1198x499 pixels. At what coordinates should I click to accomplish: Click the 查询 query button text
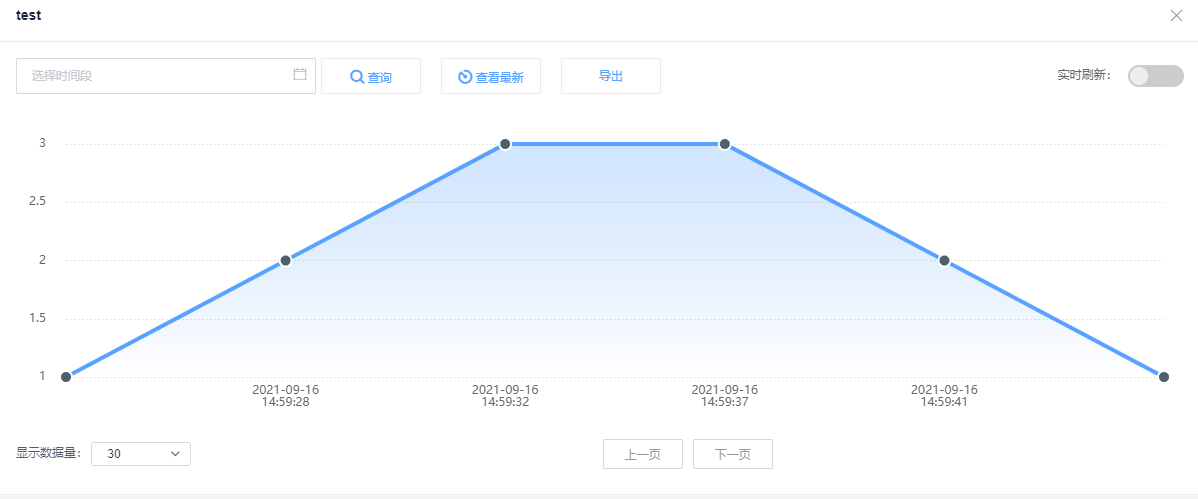[x=380, y=77]
